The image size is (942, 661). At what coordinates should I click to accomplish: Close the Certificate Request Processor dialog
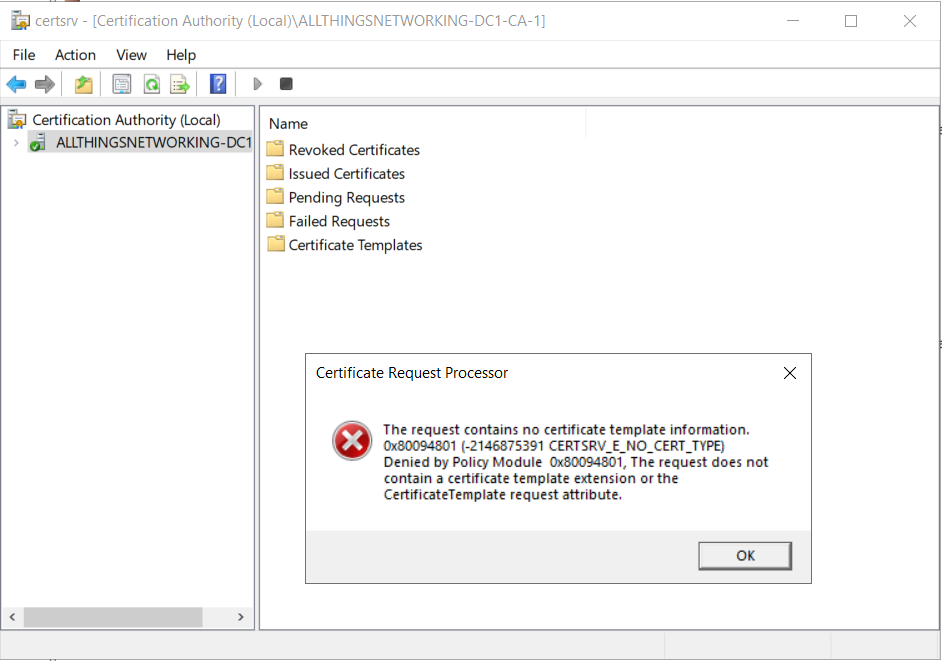tap(790, 373)
